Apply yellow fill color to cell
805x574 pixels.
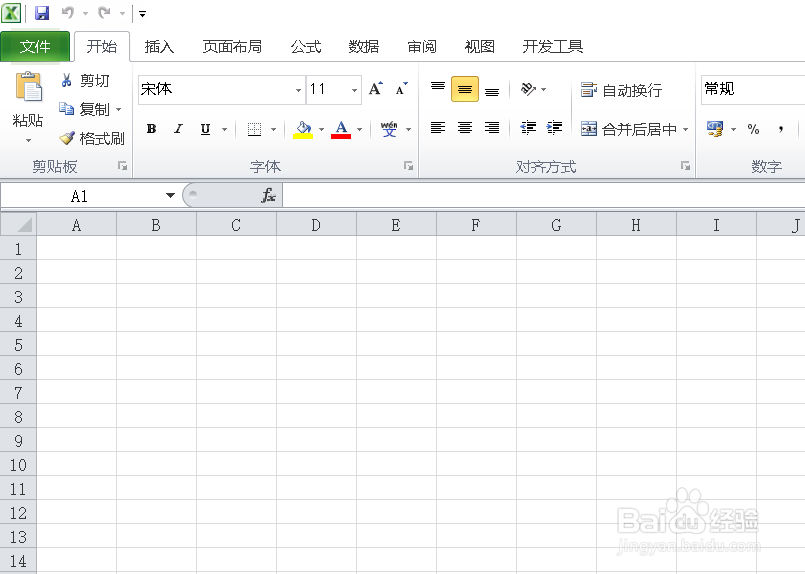(x=303, y=129)
